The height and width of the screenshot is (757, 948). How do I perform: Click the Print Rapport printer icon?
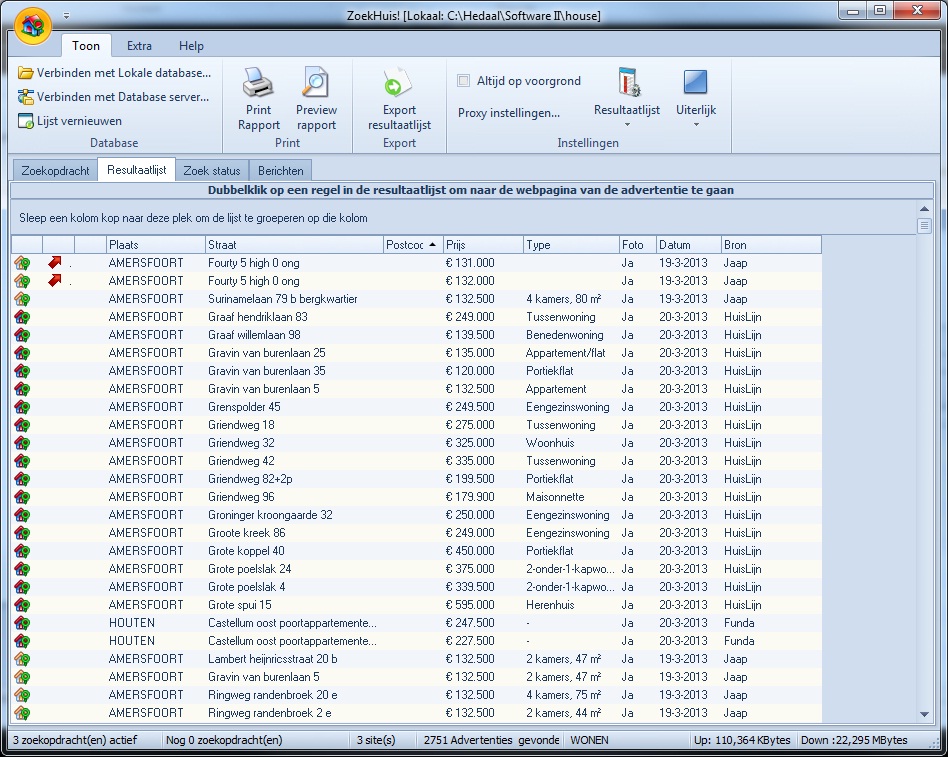pyautogui.click(x=258, y=83)
